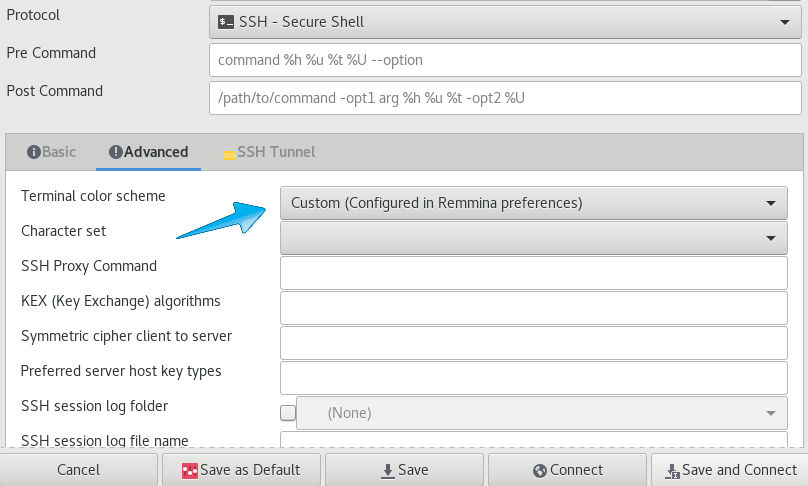Click the KEX algorithms input field

coord(533,308)
